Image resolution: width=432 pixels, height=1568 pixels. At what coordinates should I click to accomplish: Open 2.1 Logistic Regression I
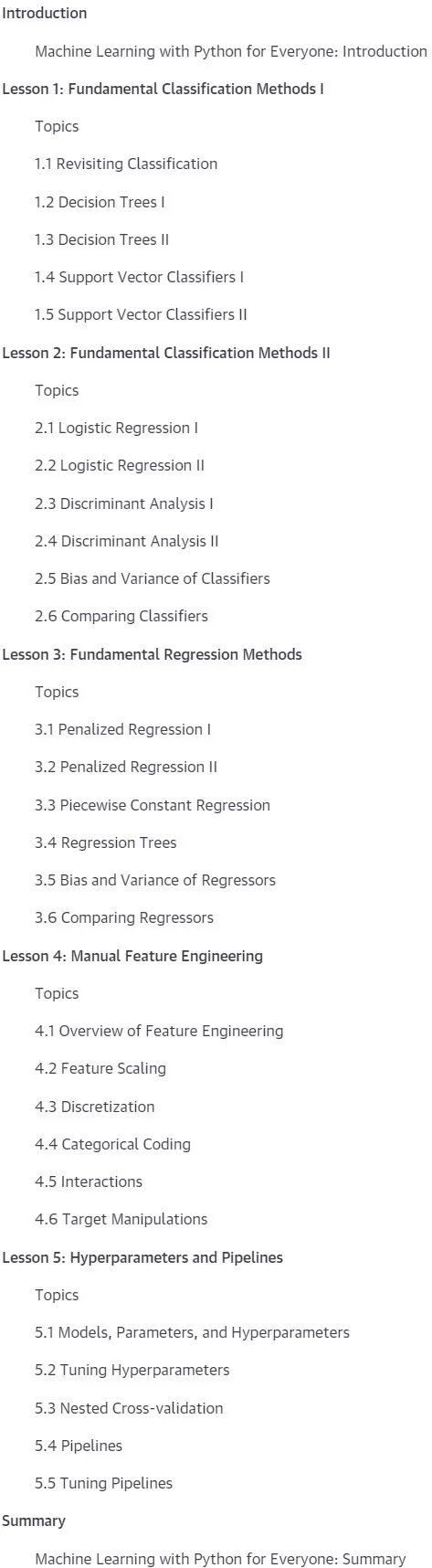coord(117,428)
